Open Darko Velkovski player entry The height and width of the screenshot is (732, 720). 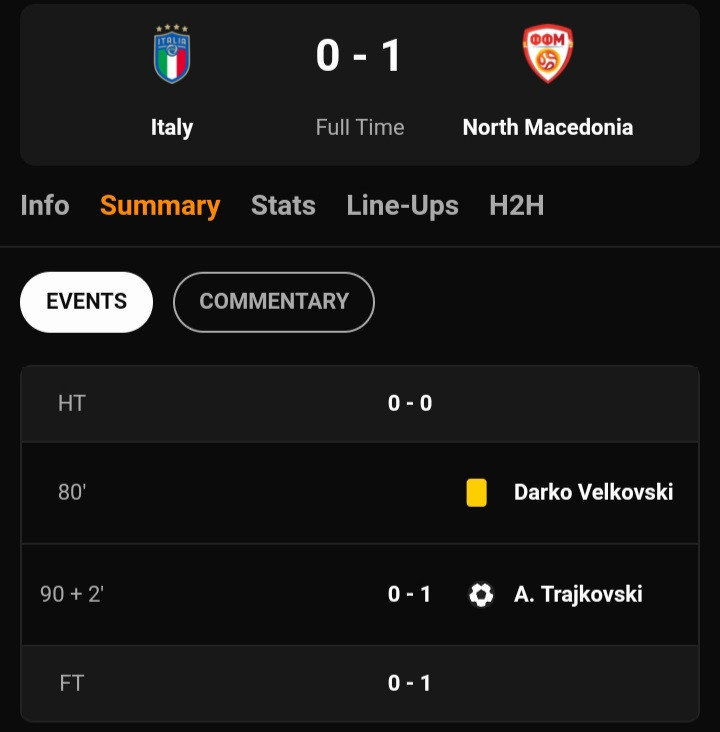(593, 492)
